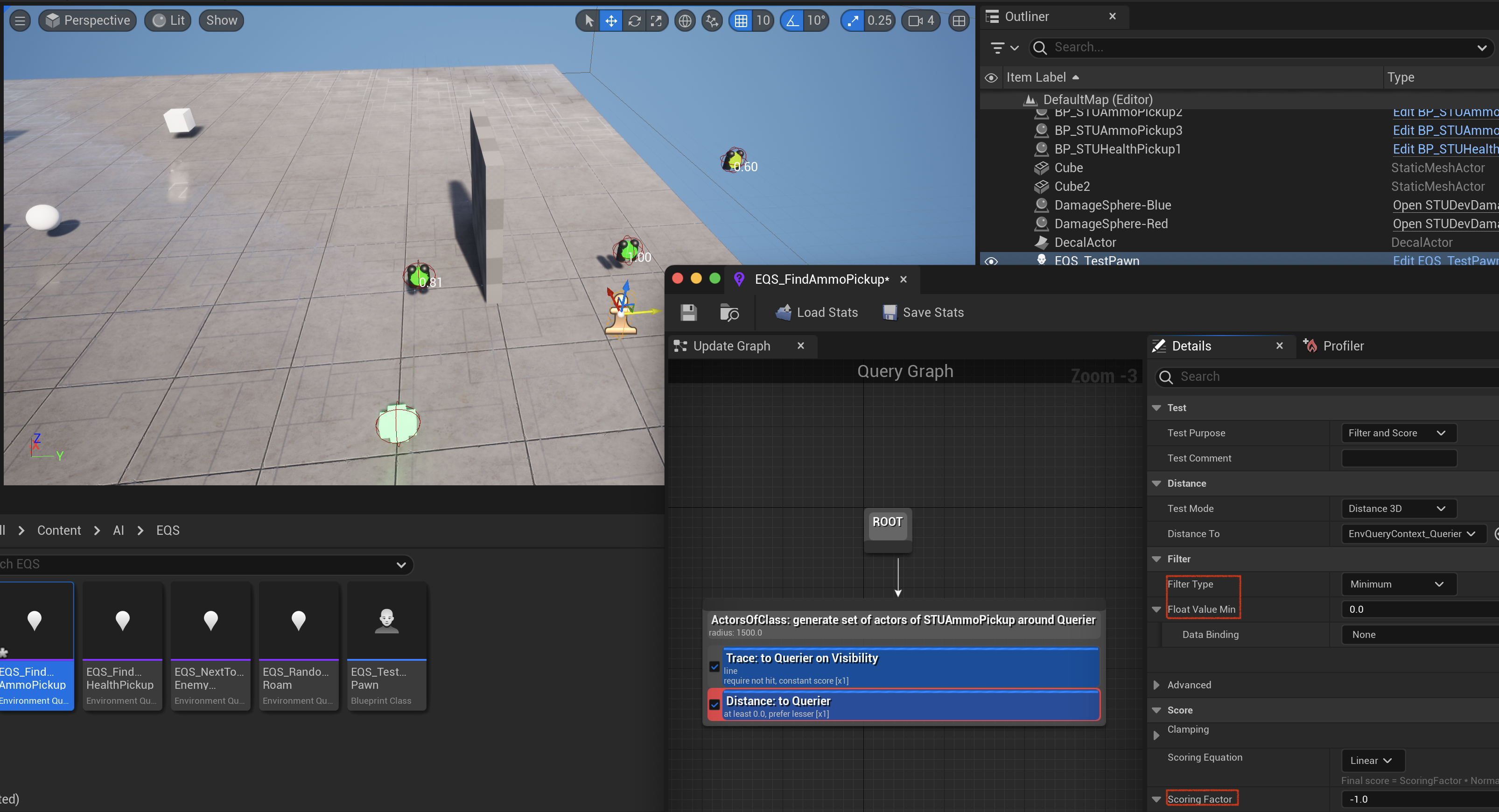Click Scoring Factor value -1.0
This screenshot has height=812, width=1499.
[x=1420, y=799]
